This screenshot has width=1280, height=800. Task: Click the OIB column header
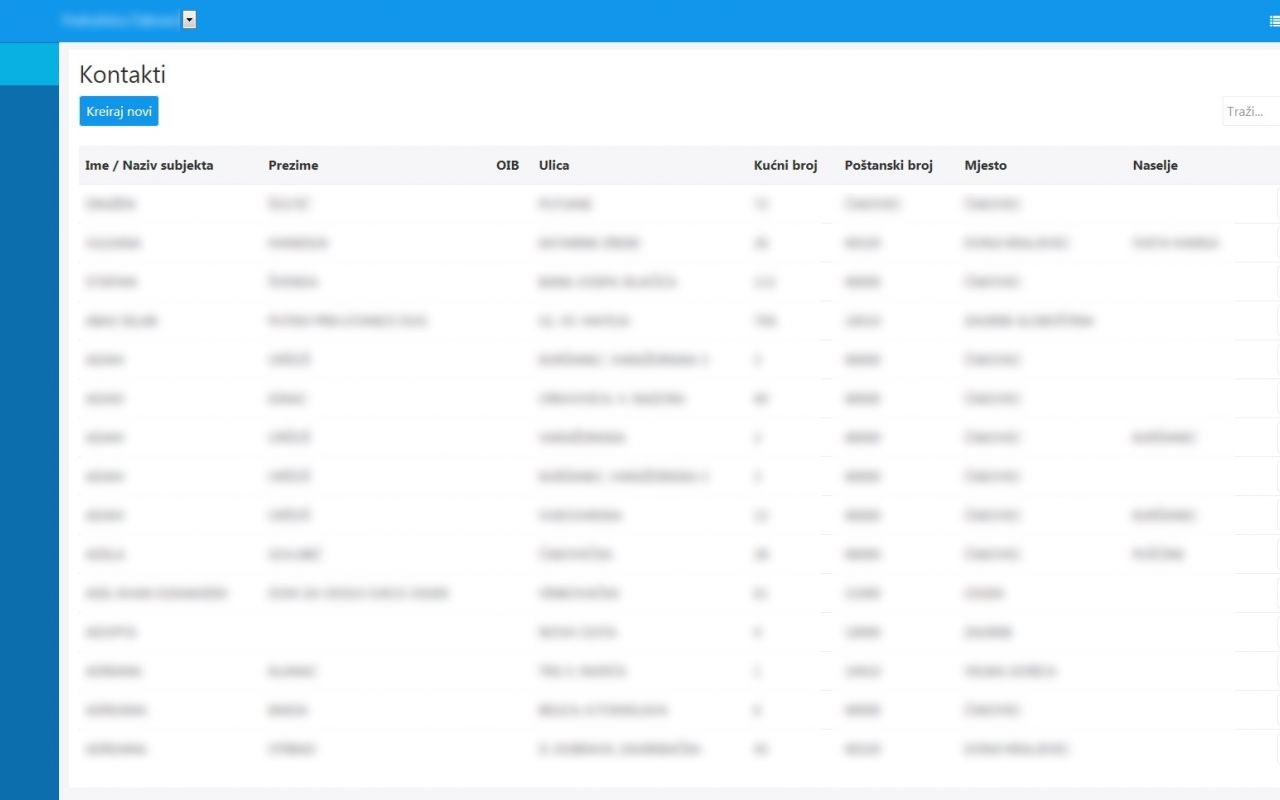coord(507,165)
